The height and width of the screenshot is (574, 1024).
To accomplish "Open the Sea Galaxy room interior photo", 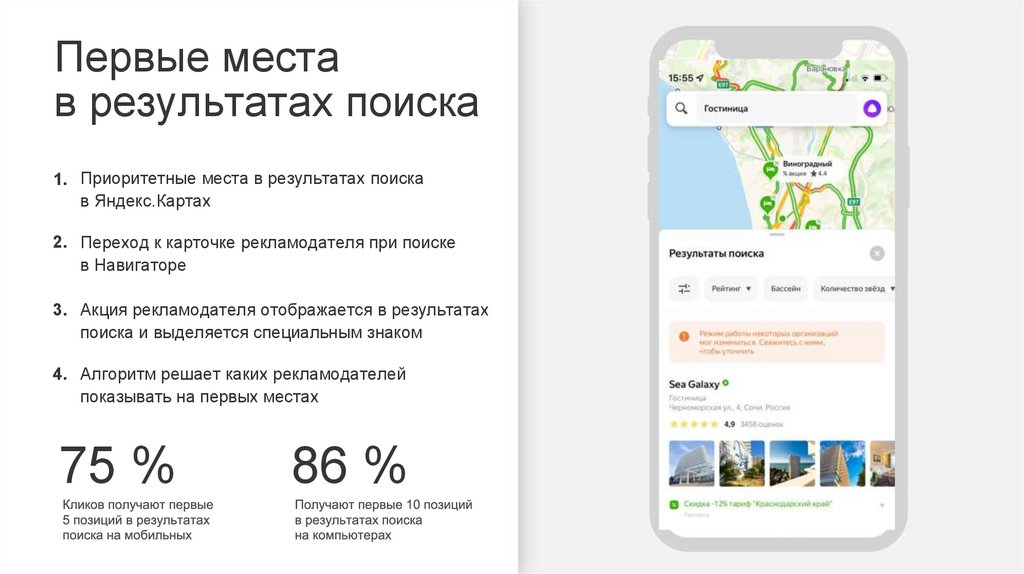I will click(x=883, y=464).
